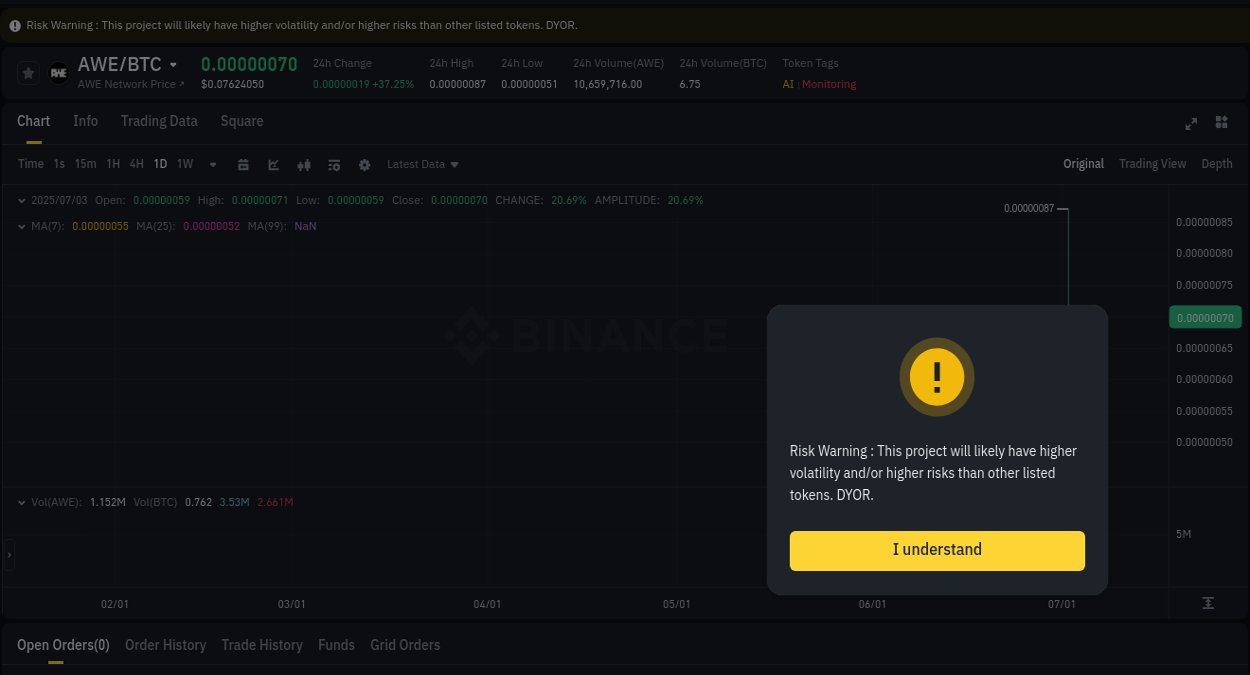This screenshot has width=1250, height=675.
Task: Open extra timeframes dropdown after 1W
Action: 212,164
